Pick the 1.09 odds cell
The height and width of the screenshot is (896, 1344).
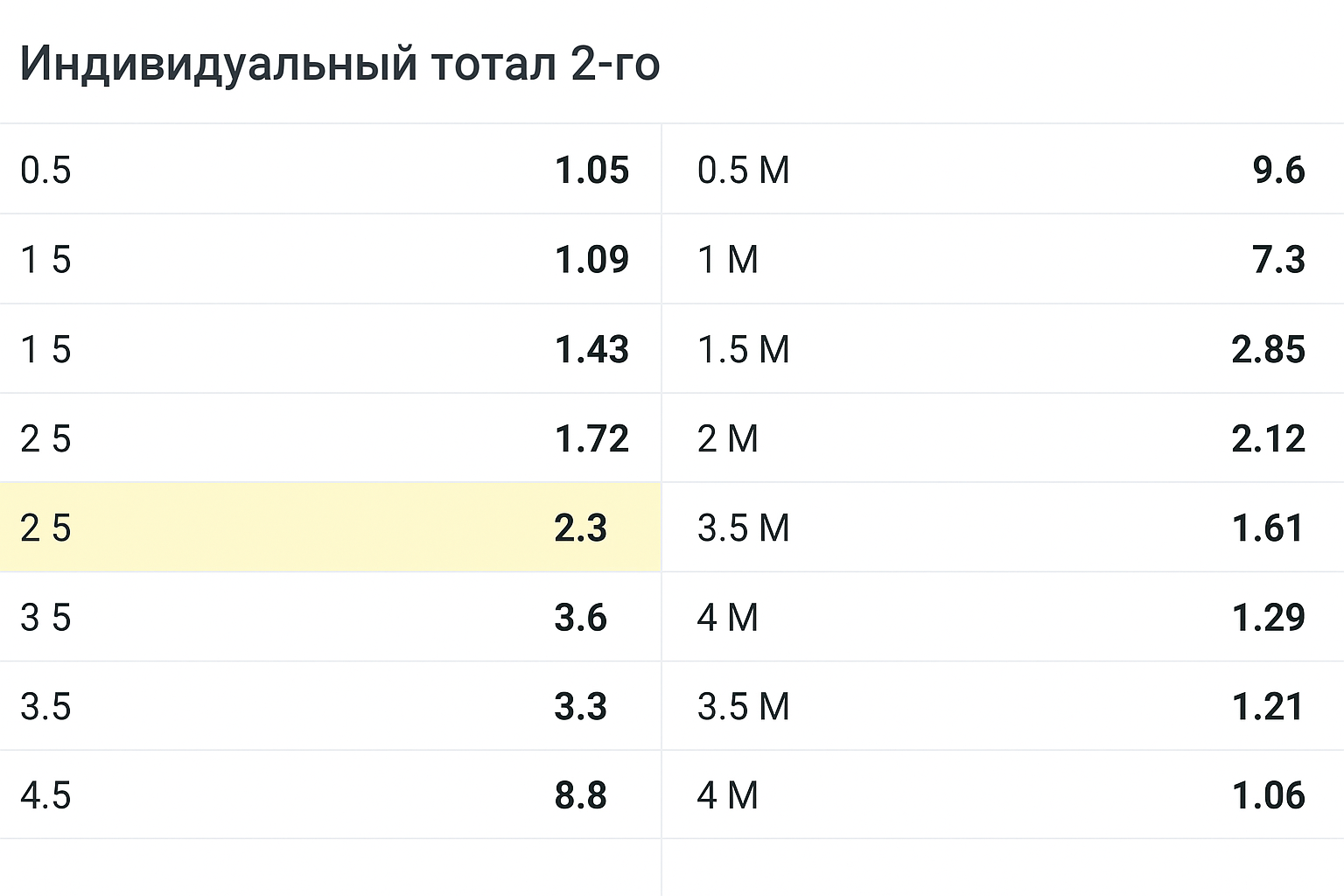click(591, 260)
